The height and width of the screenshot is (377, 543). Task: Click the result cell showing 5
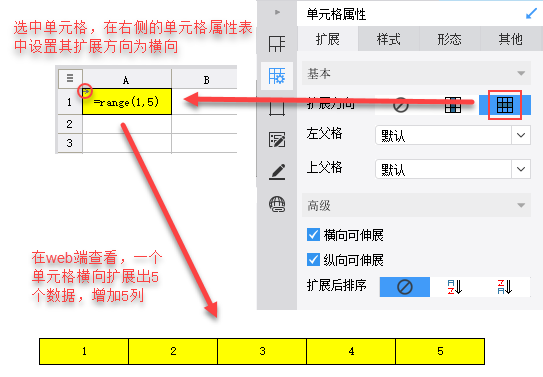point(440,351)
